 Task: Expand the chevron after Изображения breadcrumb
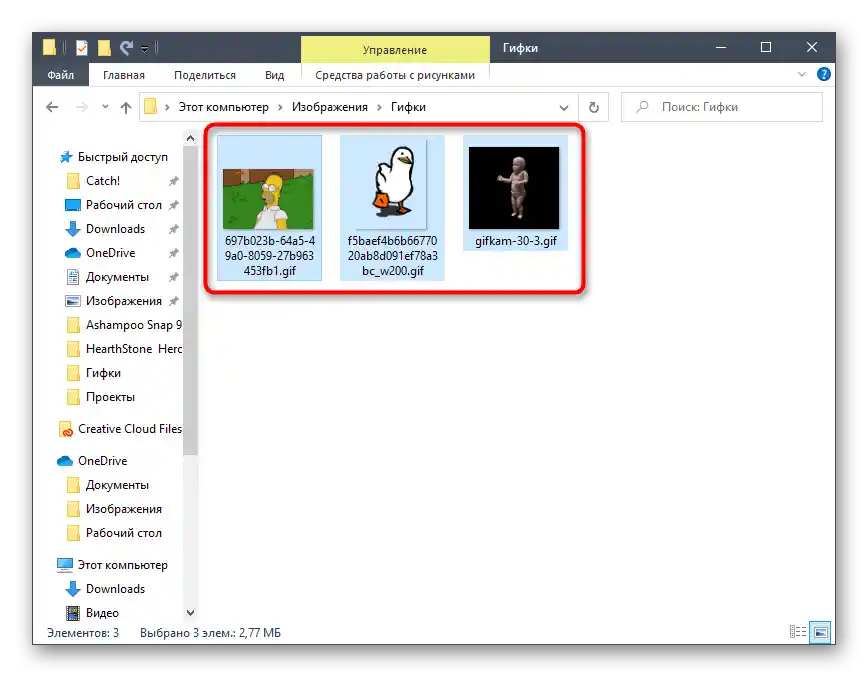[x=379, y=107]
